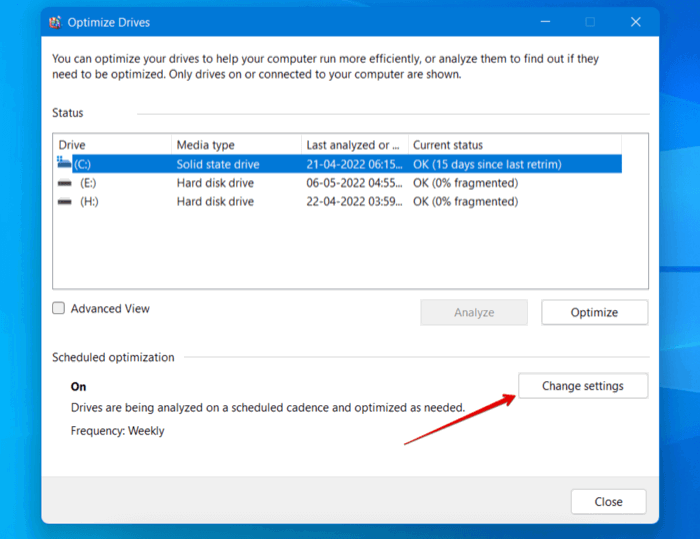Open Change settings for scheduled optimization
Viewport: 700px width, 539px height.
pyautogui.click(x=583, y=385)
